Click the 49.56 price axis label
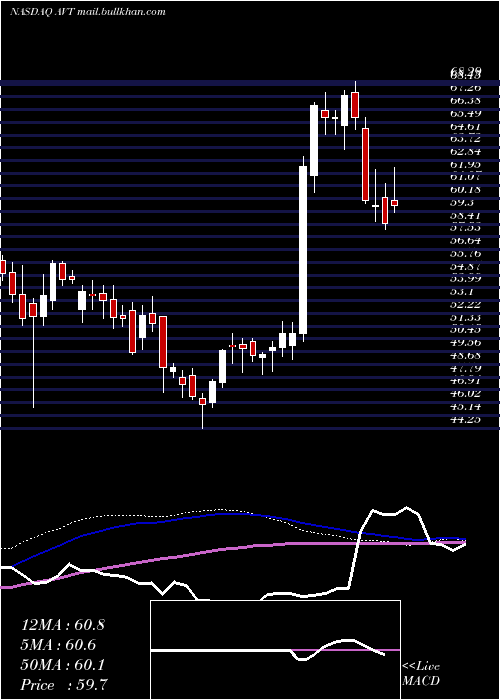500x700 pixels. point(466,343)
